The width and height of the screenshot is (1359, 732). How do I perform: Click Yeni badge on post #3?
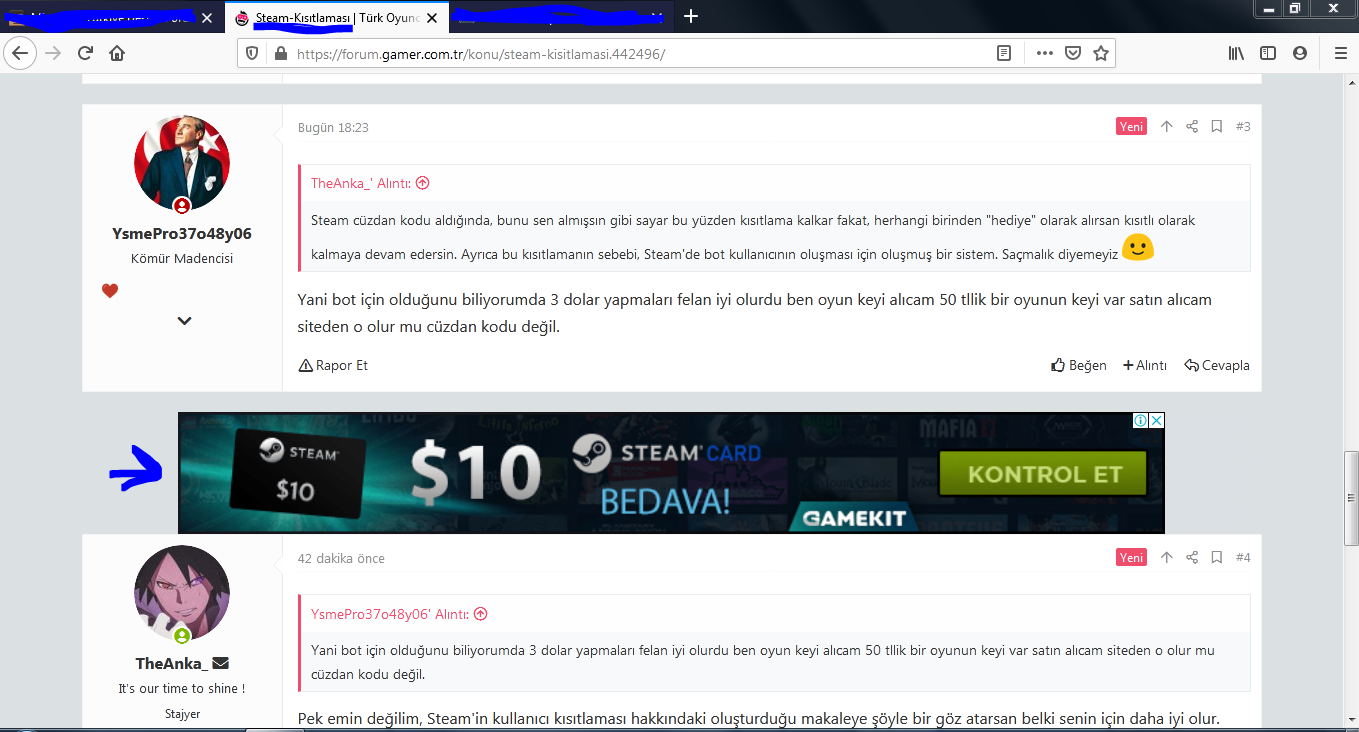tap(1131, 127)
